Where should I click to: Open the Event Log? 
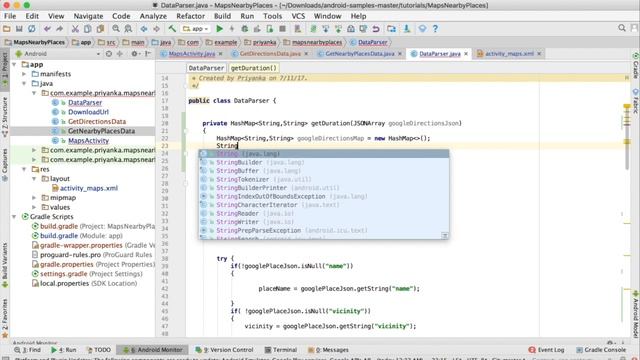tap(546, 350)
